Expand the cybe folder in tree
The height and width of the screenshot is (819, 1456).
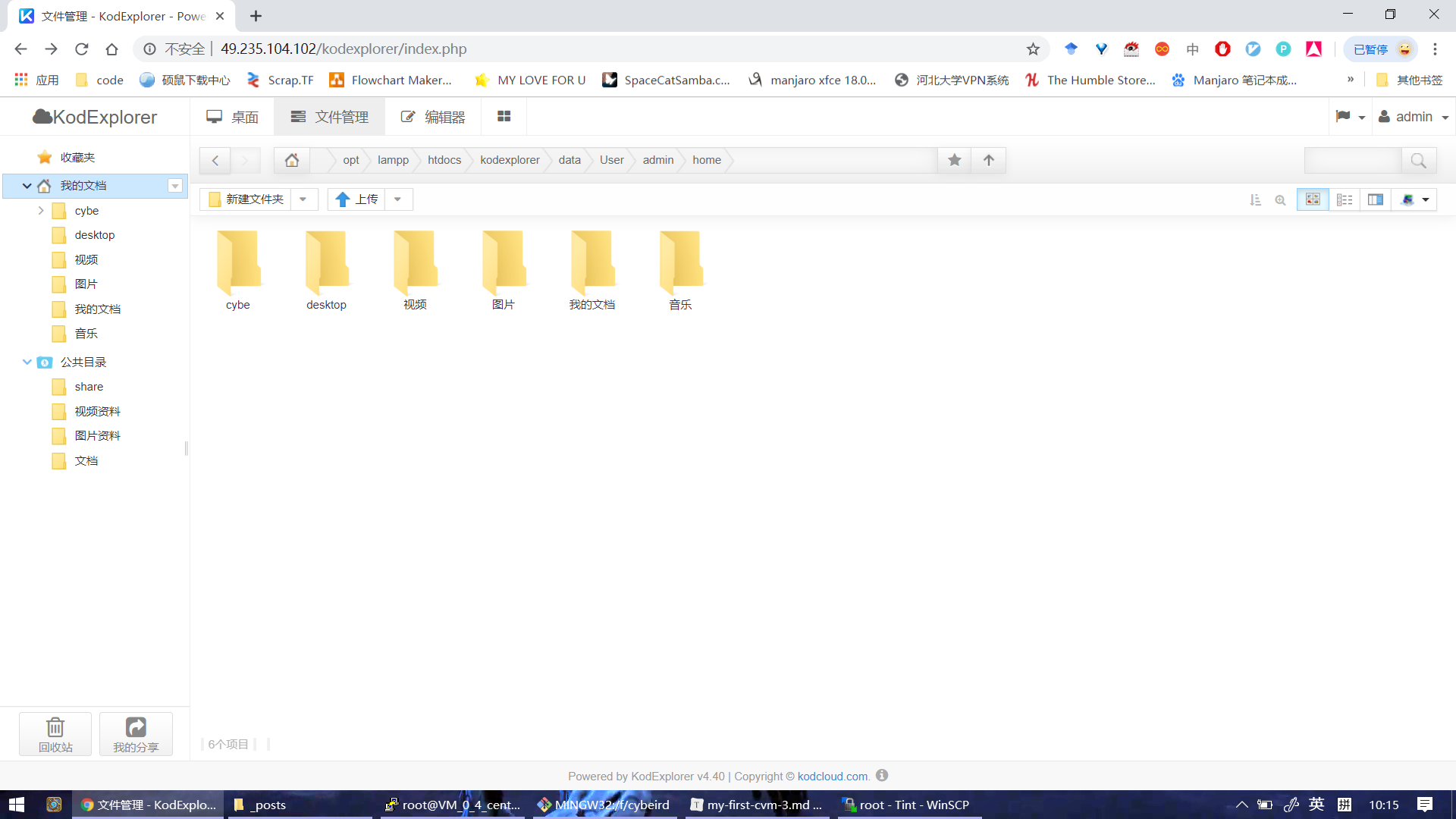point(41,211)
